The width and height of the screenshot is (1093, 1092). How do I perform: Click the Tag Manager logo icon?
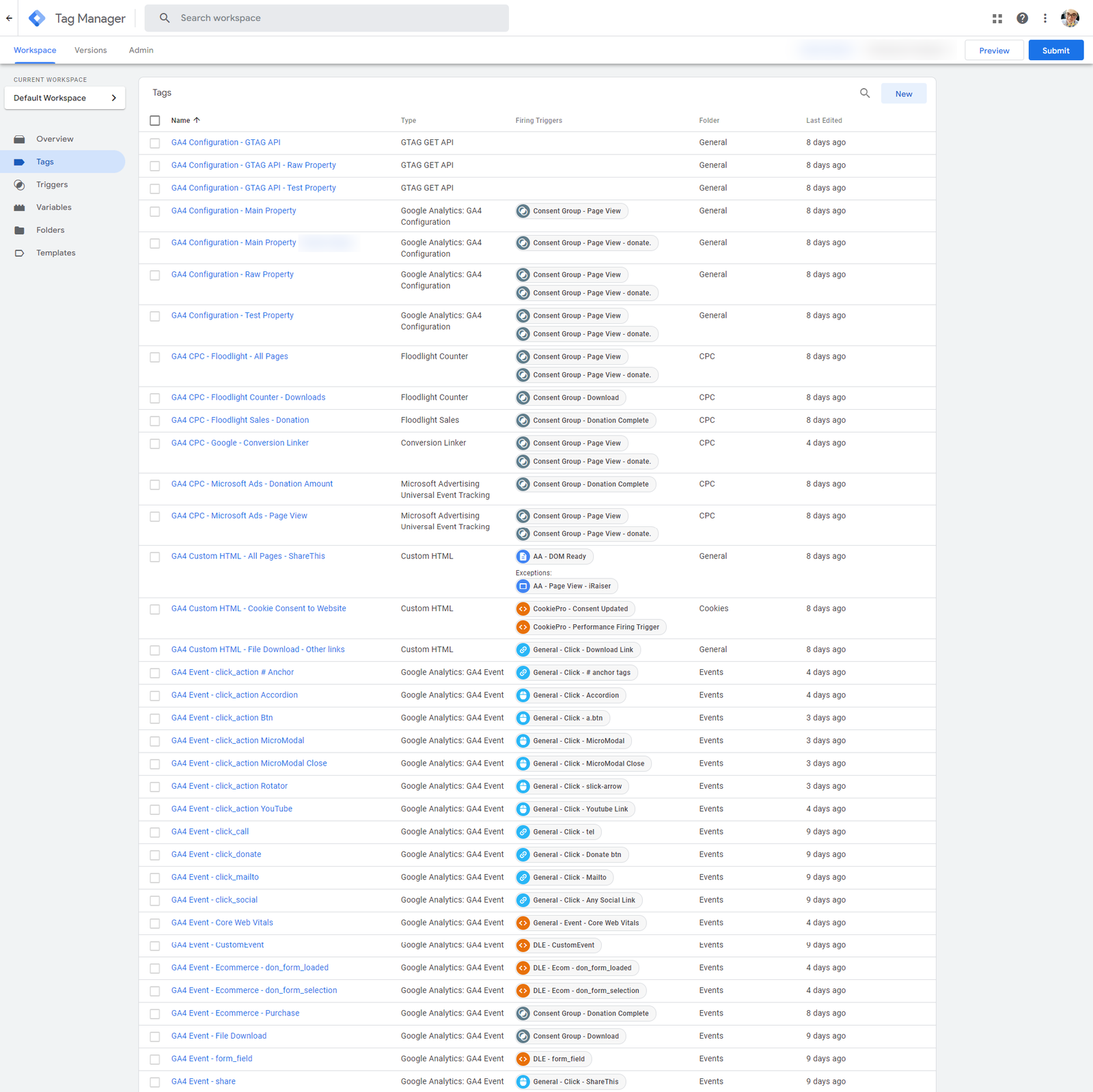tap(37, 18)
